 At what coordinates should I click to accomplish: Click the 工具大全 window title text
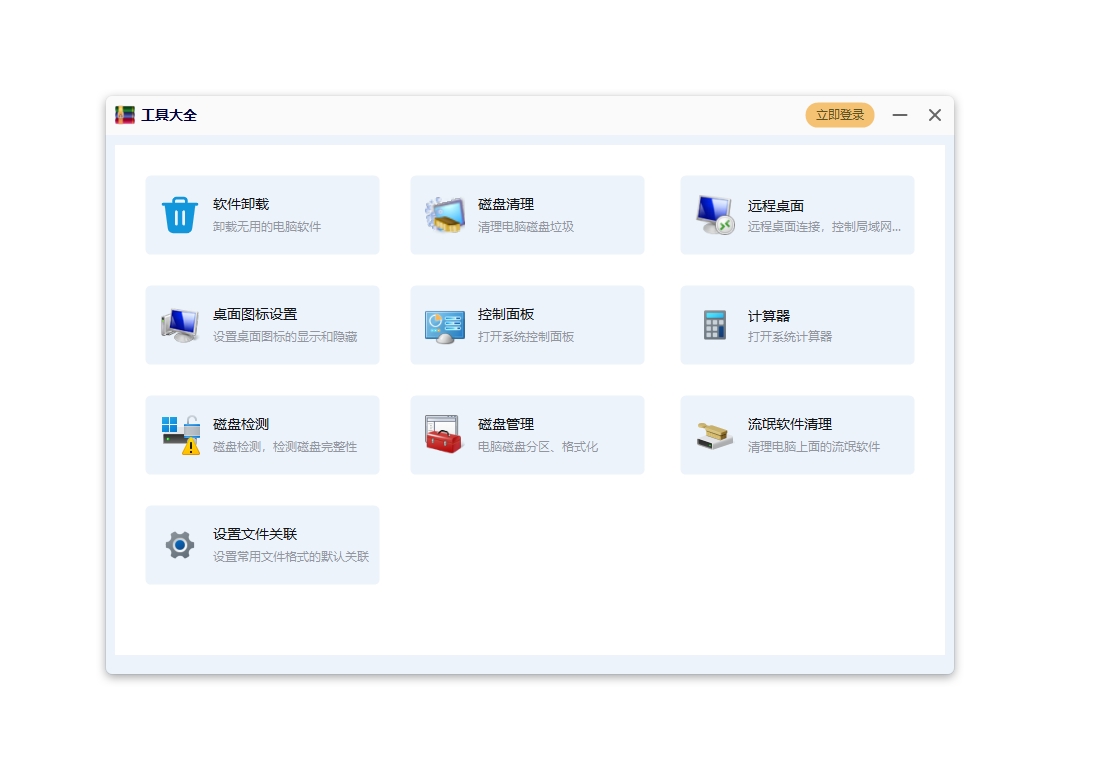pyautogui.click(x=169, y=115)
